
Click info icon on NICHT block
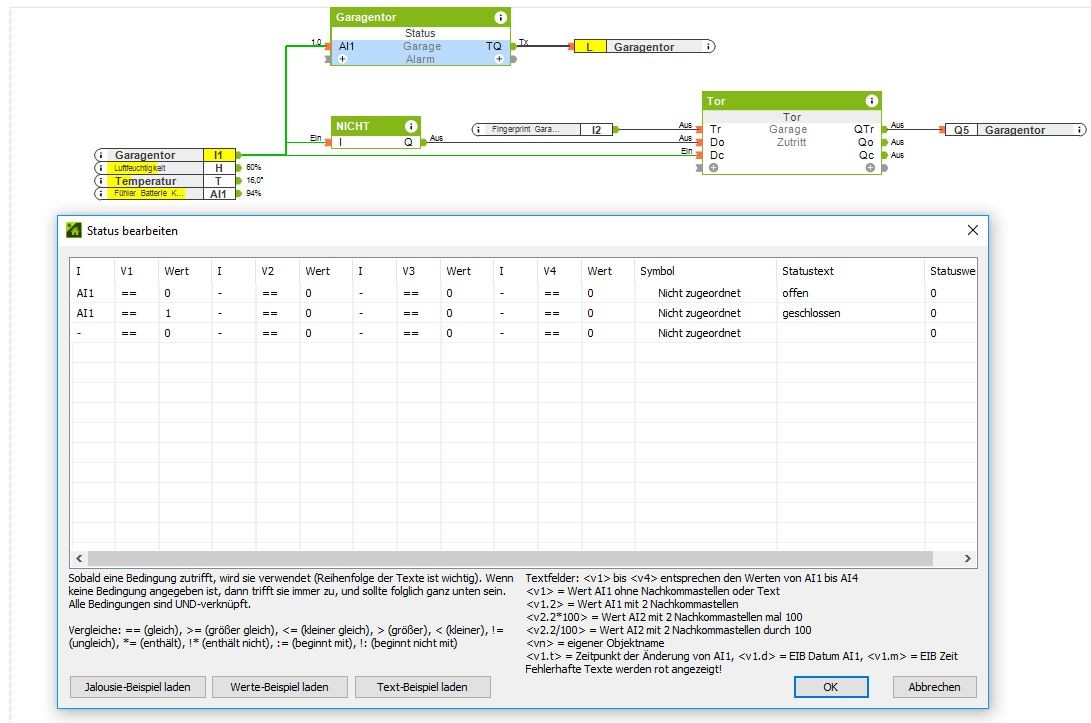pyautogui.click(x=411, y=126)
